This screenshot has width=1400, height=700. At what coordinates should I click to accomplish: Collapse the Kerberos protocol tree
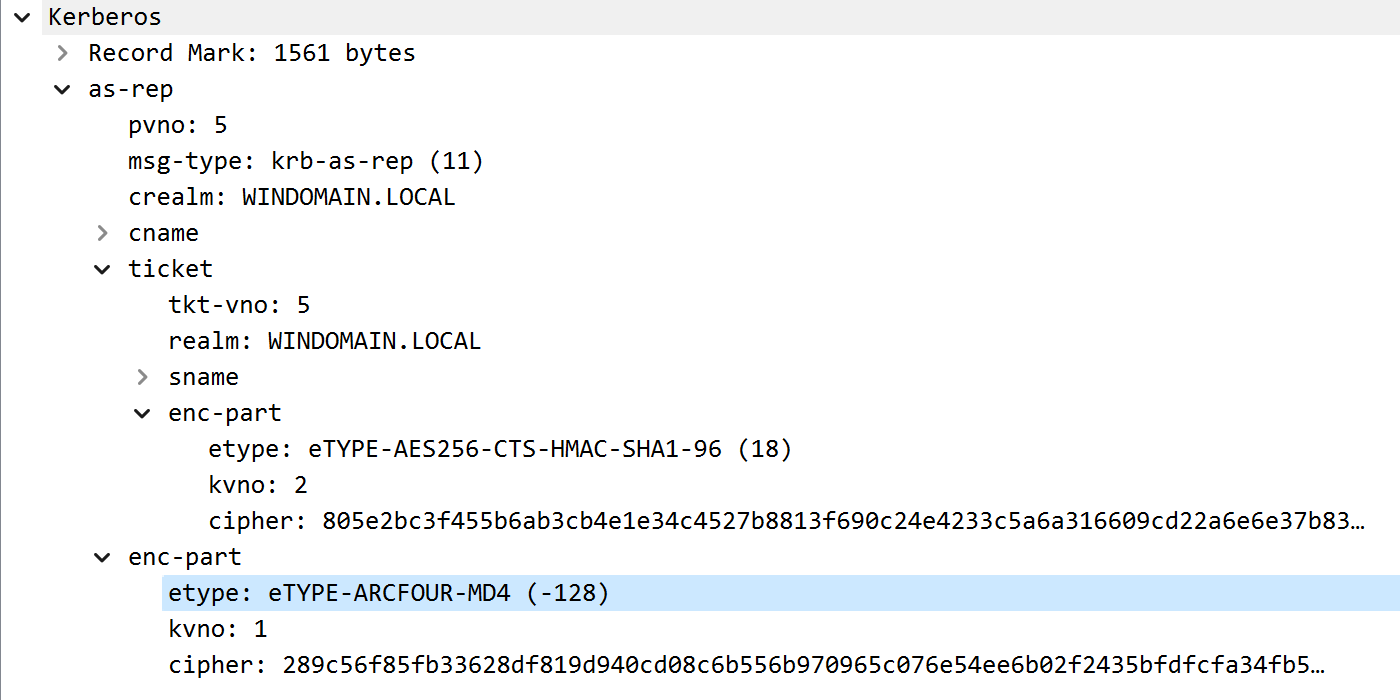coord(22,17)
